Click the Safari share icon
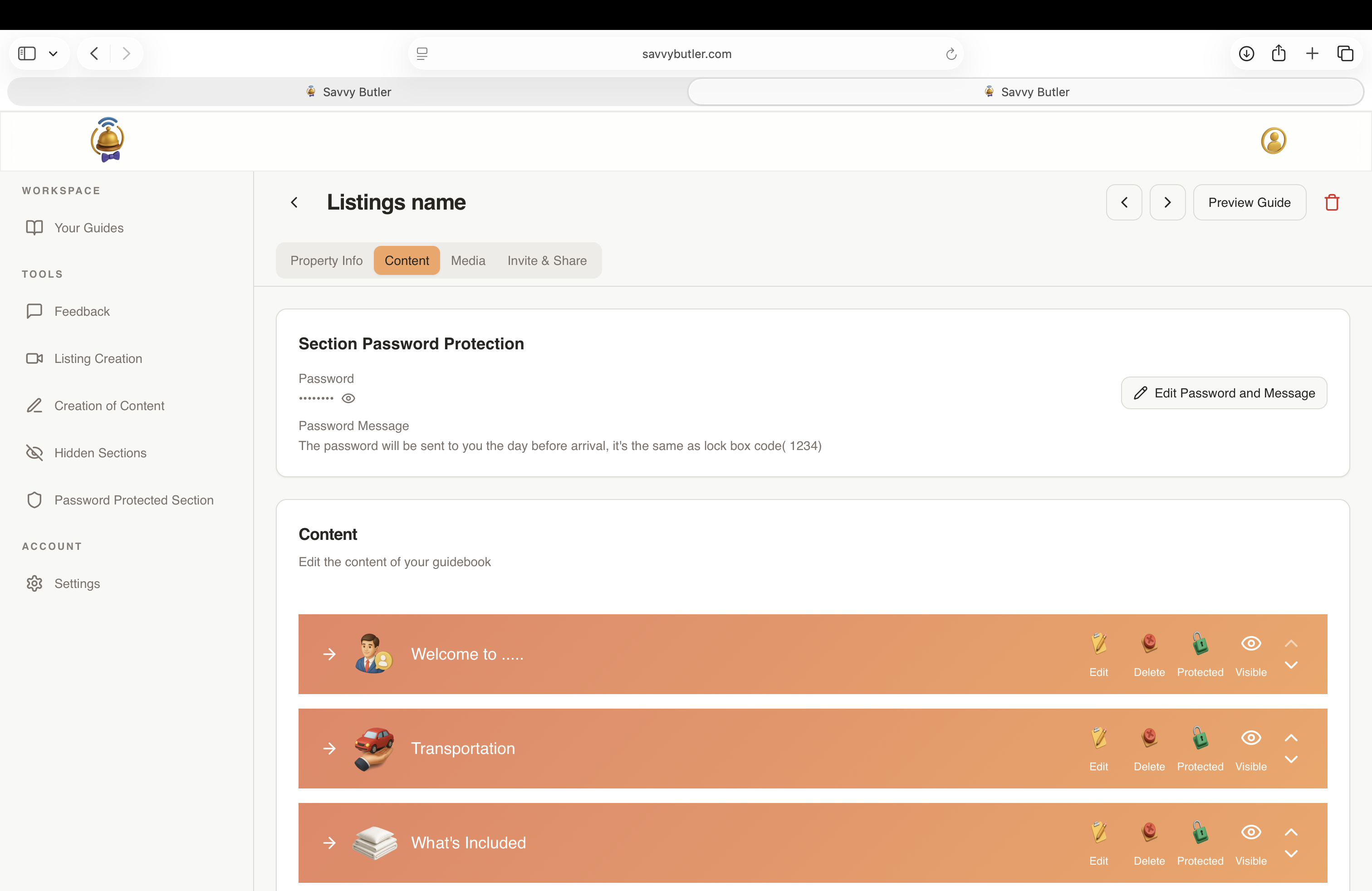The width and height of the screenshot is (1372, 891). (x=1279, y=54)
